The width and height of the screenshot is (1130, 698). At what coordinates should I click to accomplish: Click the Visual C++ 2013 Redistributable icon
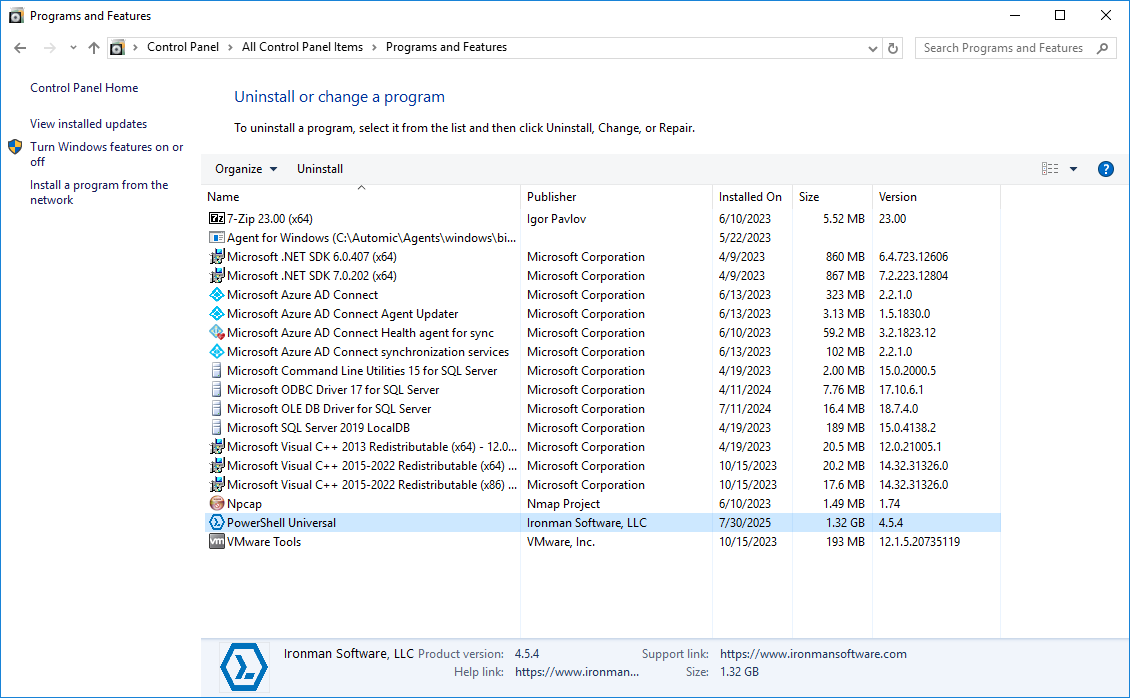[216, 447]
